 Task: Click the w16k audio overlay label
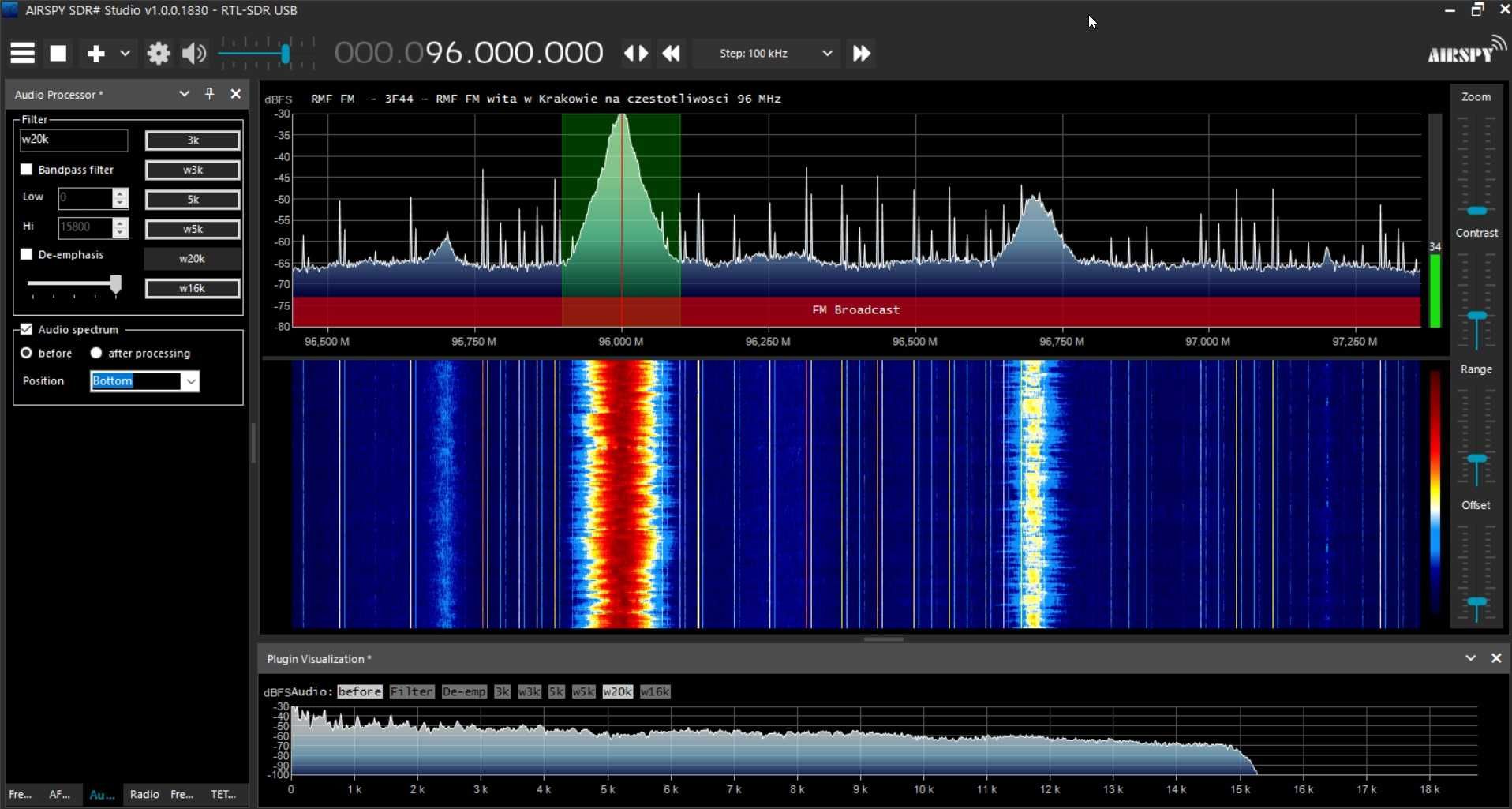655,691
